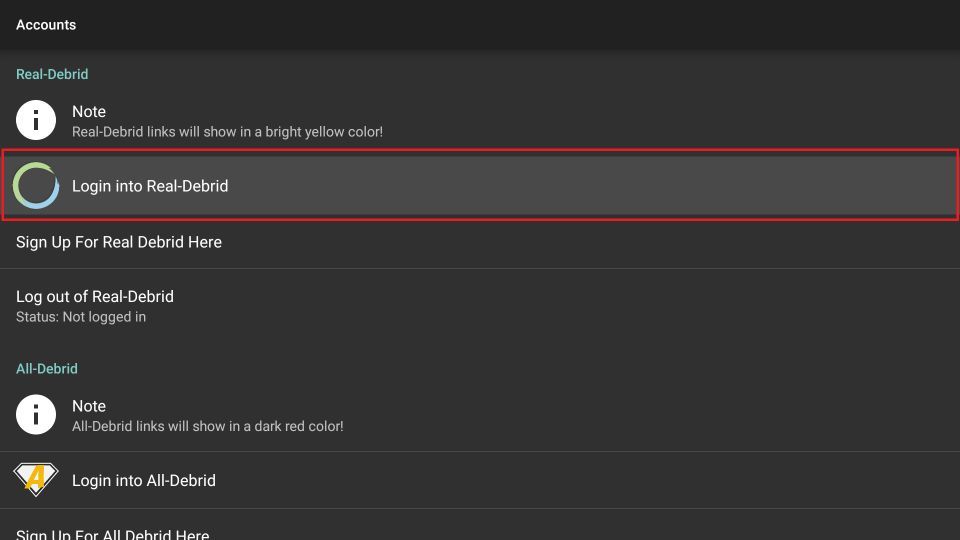Select Login into Real-Debrid
Image resolution: width=960 pixels, height=540 pixels.
click(x=480, y=185)
